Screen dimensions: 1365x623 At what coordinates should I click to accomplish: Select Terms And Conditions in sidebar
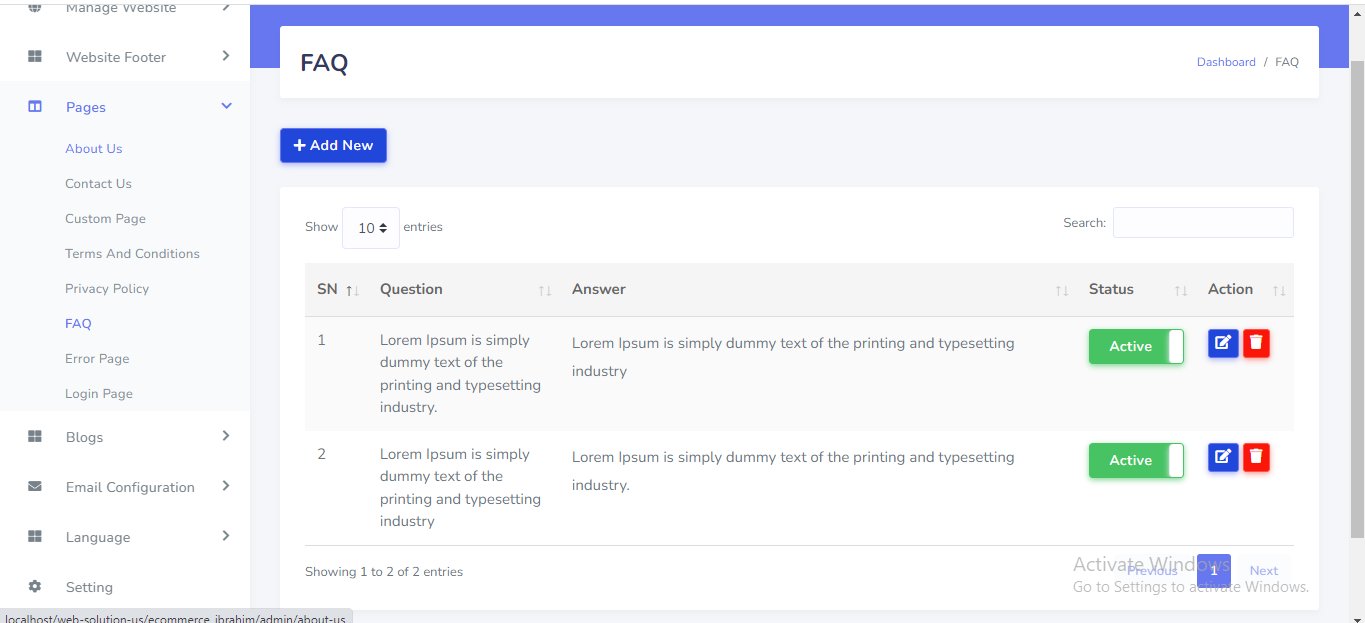click(x=132, y=254)
